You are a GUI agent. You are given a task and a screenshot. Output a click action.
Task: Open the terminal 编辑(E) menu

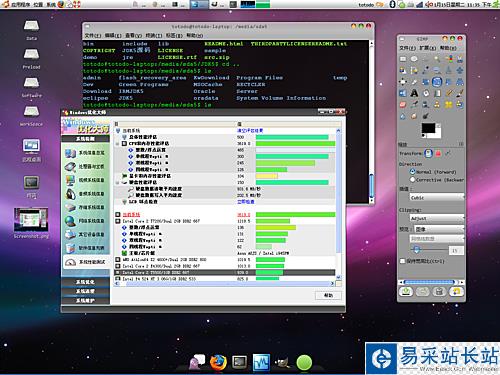click(x=113, y=35)
